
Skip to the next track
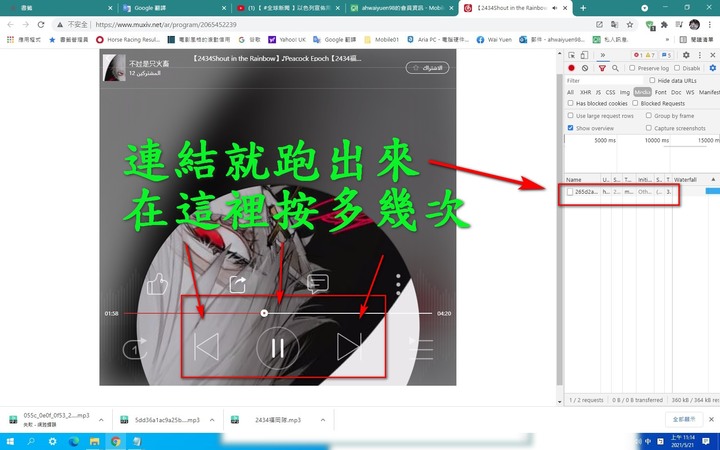[349, 347]
